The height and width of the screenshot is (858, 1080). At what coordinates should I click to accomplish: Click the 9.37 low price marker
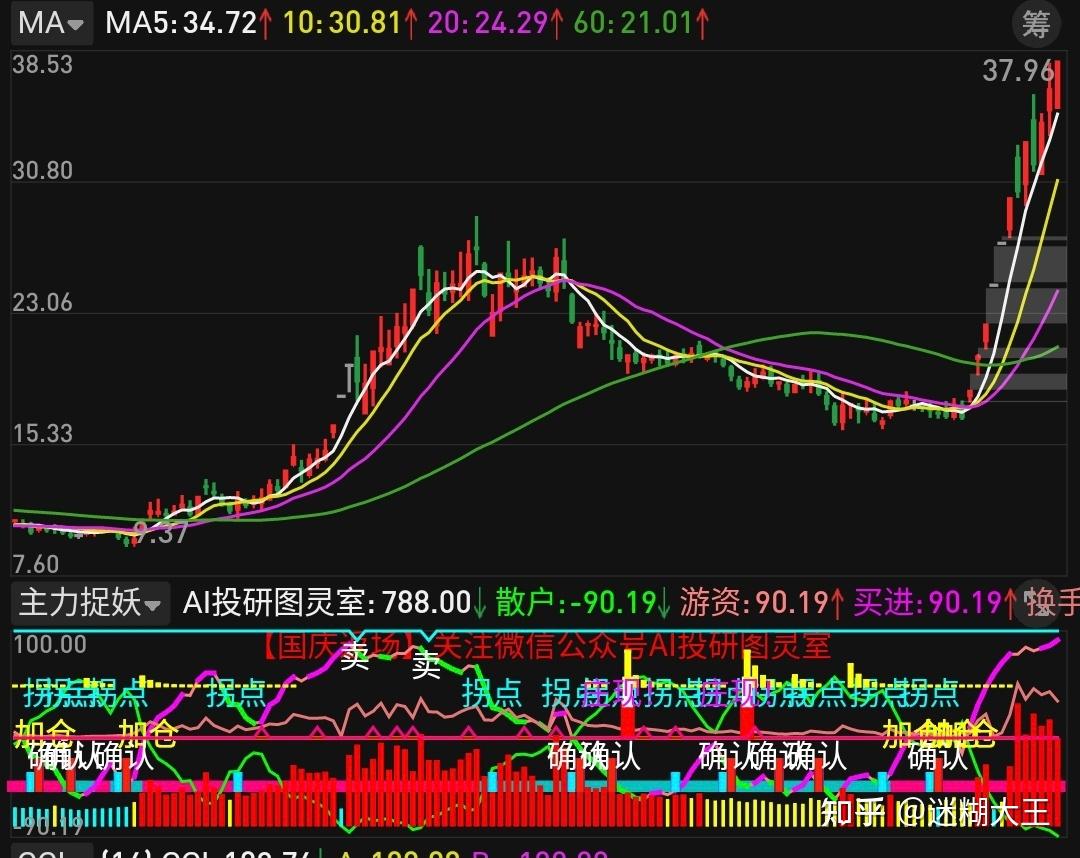[x=160, y=533]
